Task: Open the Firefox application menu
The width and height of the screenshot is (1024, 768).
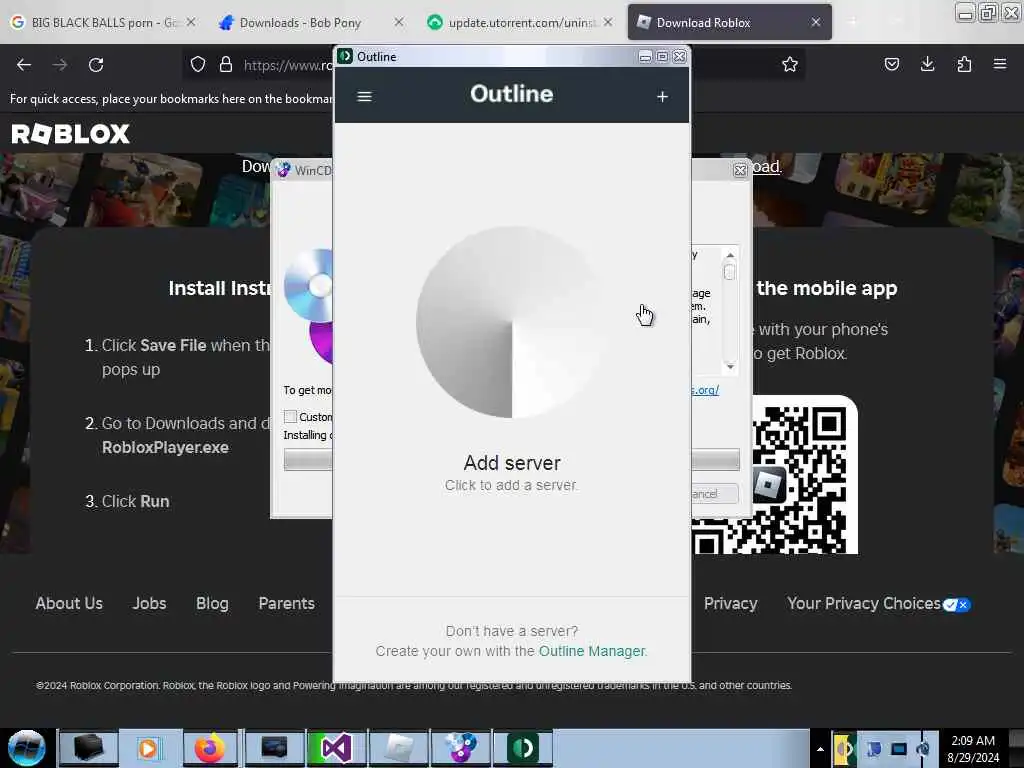Action: tap(1000, 64)
